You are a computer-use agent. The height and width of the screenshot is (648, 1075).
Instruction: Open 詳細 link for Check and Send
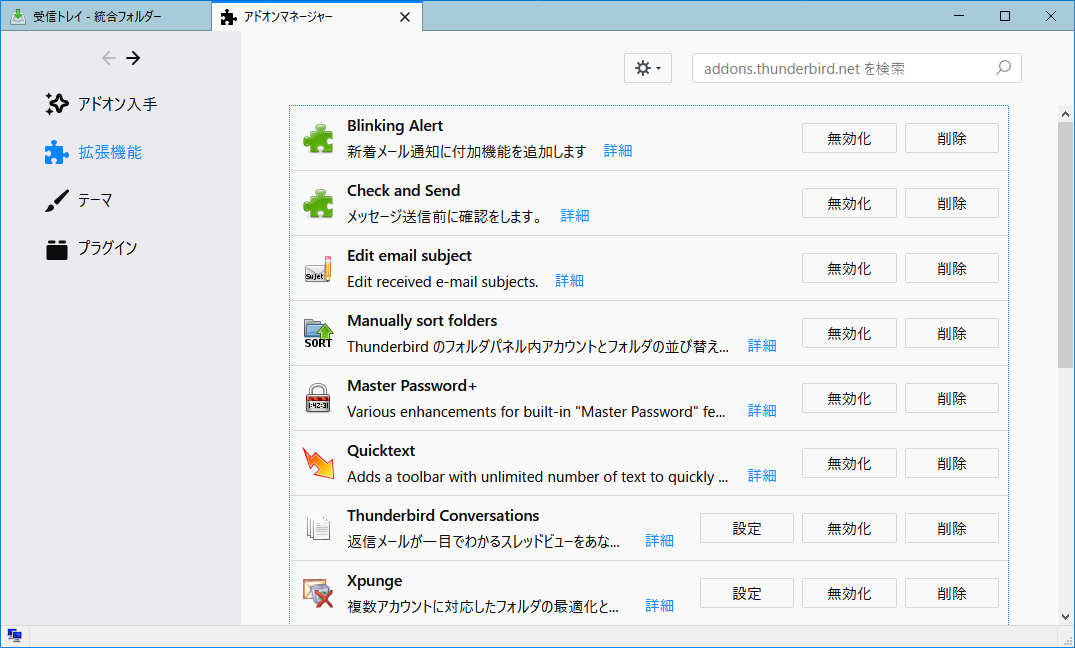[x=575, y=216]
